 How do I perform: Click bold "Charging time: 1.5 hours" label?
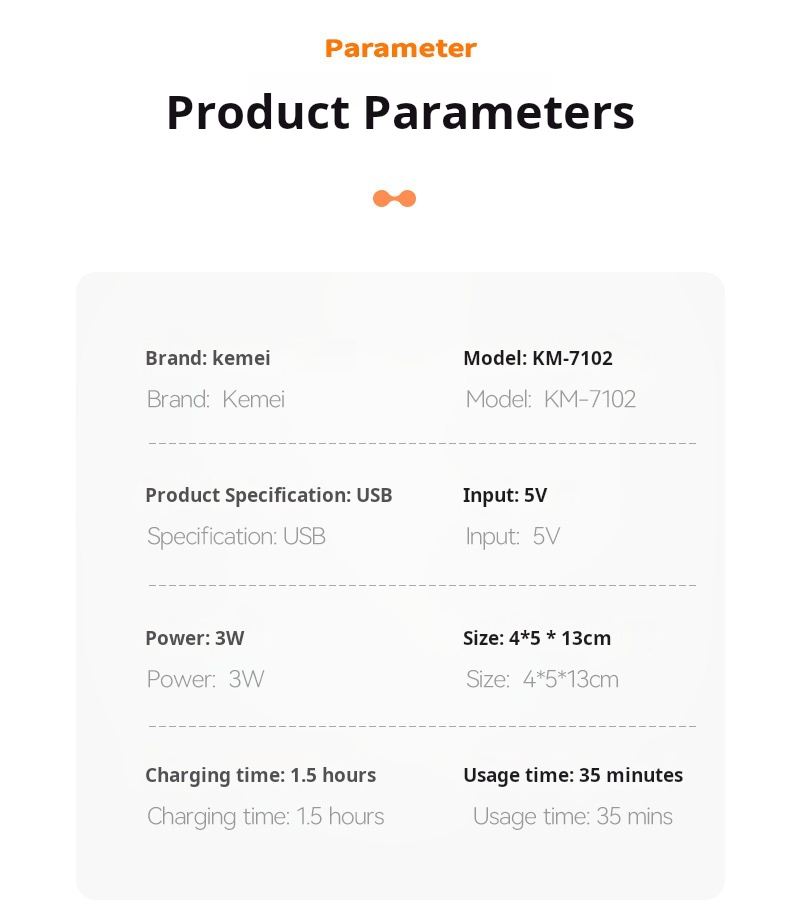(261, 775)
